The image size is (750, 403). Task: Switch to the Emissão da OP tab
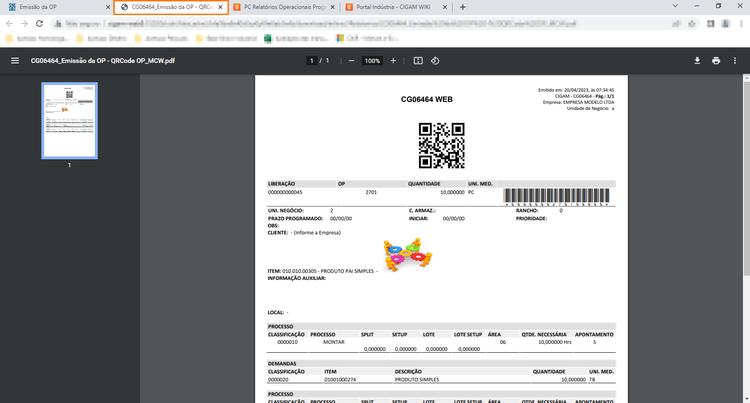(x=57, y=7)
